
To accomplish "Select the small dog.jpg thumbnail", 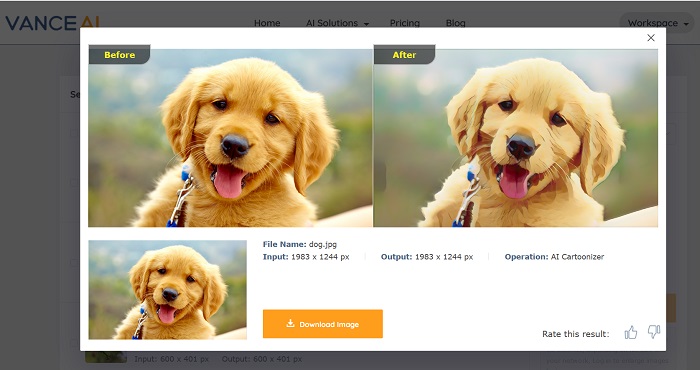I will (167, 290).
